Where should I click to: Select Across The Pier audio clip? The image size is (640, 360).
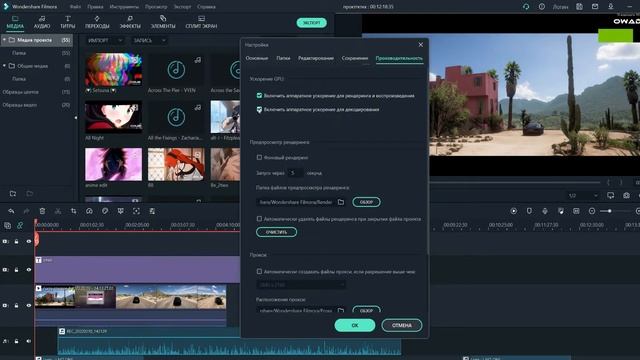click(x=176, y=69)
